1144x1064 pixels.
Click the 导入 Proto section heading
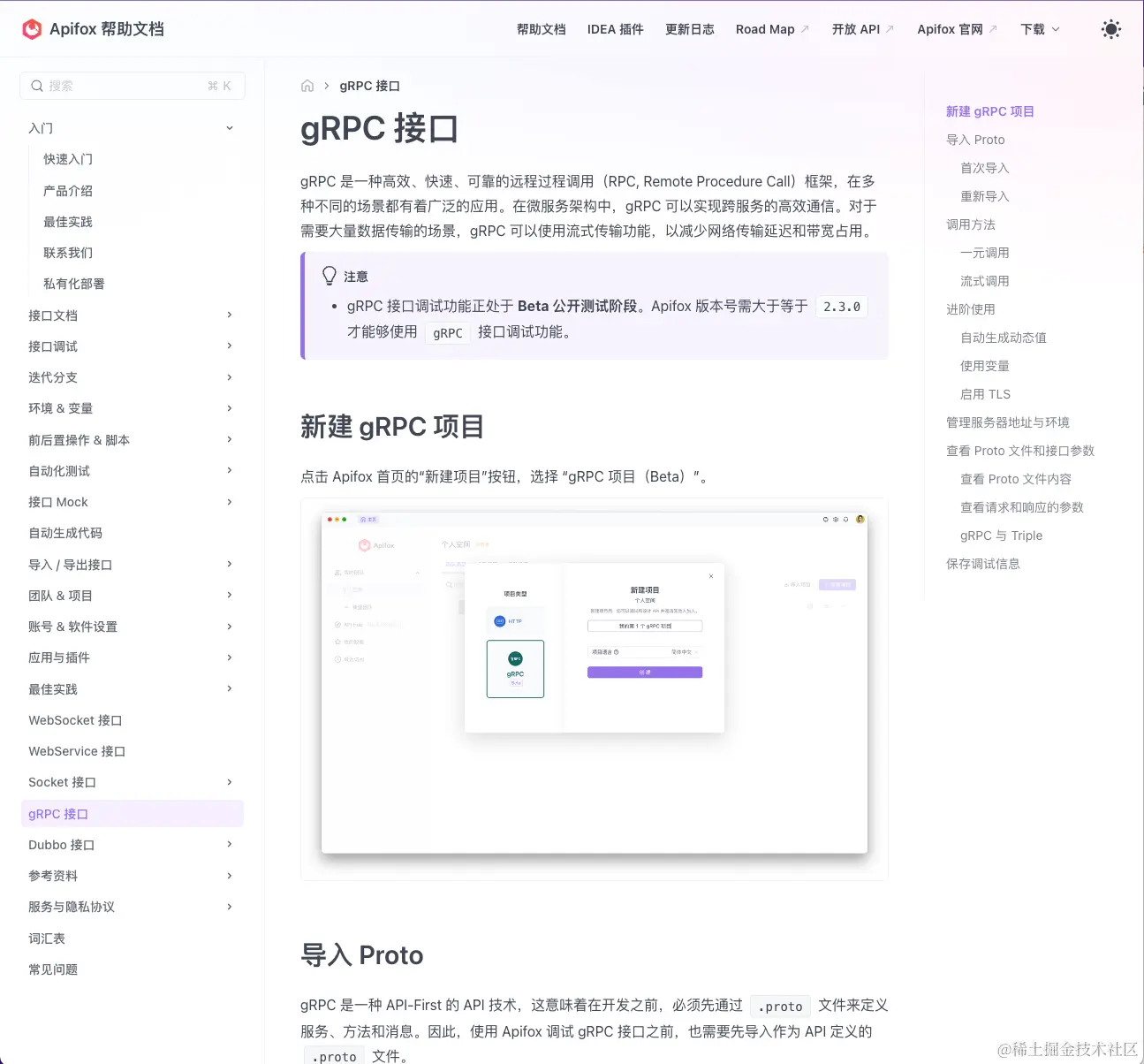362,955
